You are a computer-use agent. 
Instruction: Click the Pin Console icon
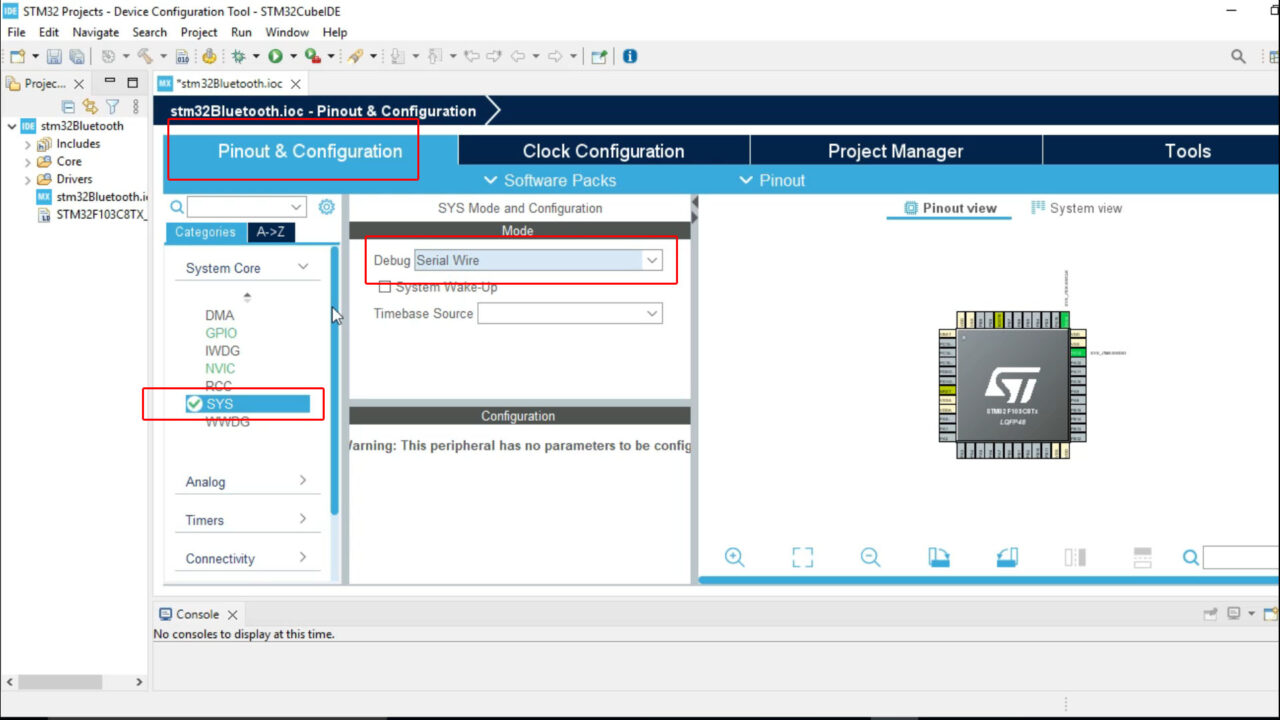click(x=1211, y=614)
